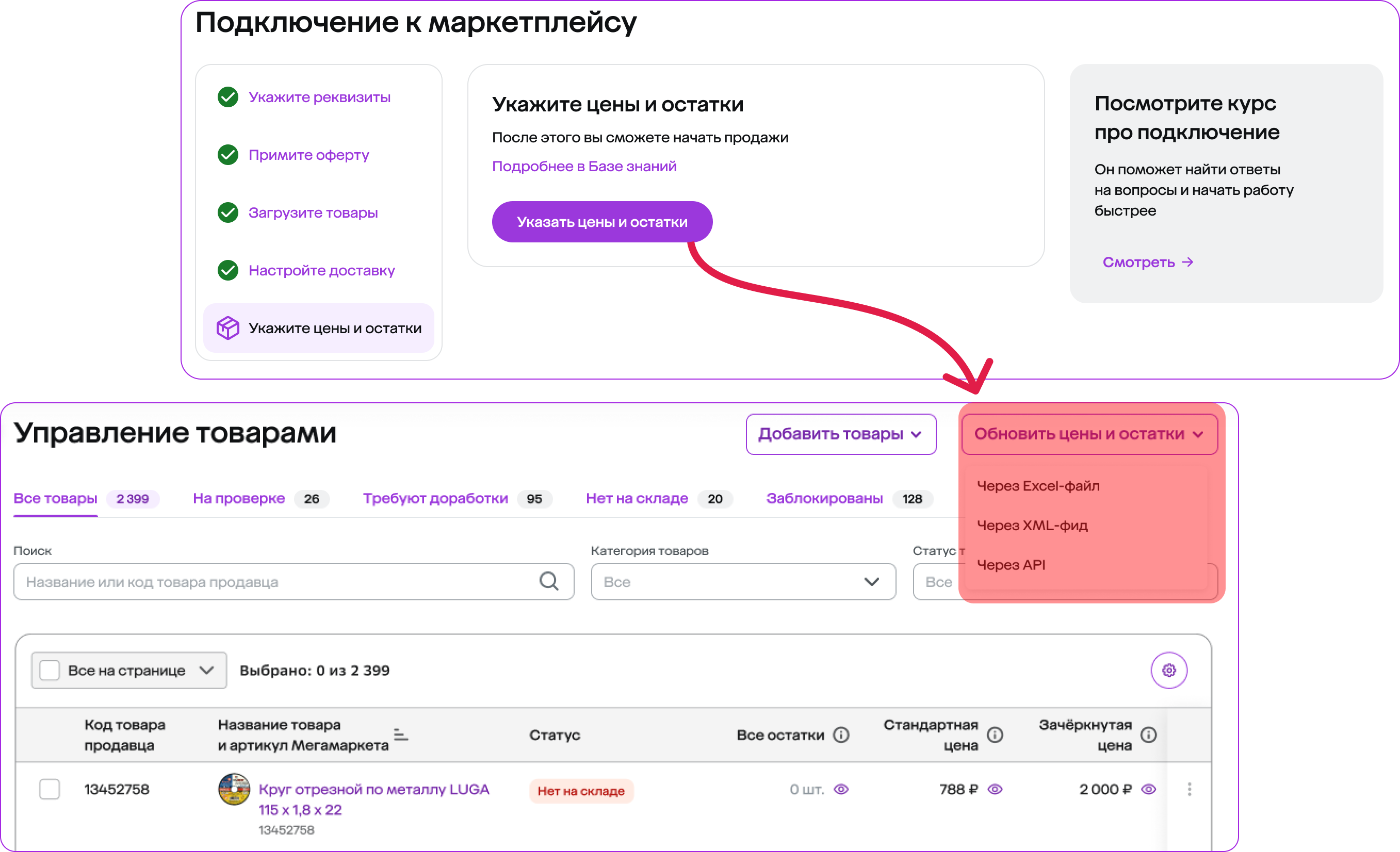Click the search magnifier icon
Screen dimensions: 1400x852
(548, 581)
